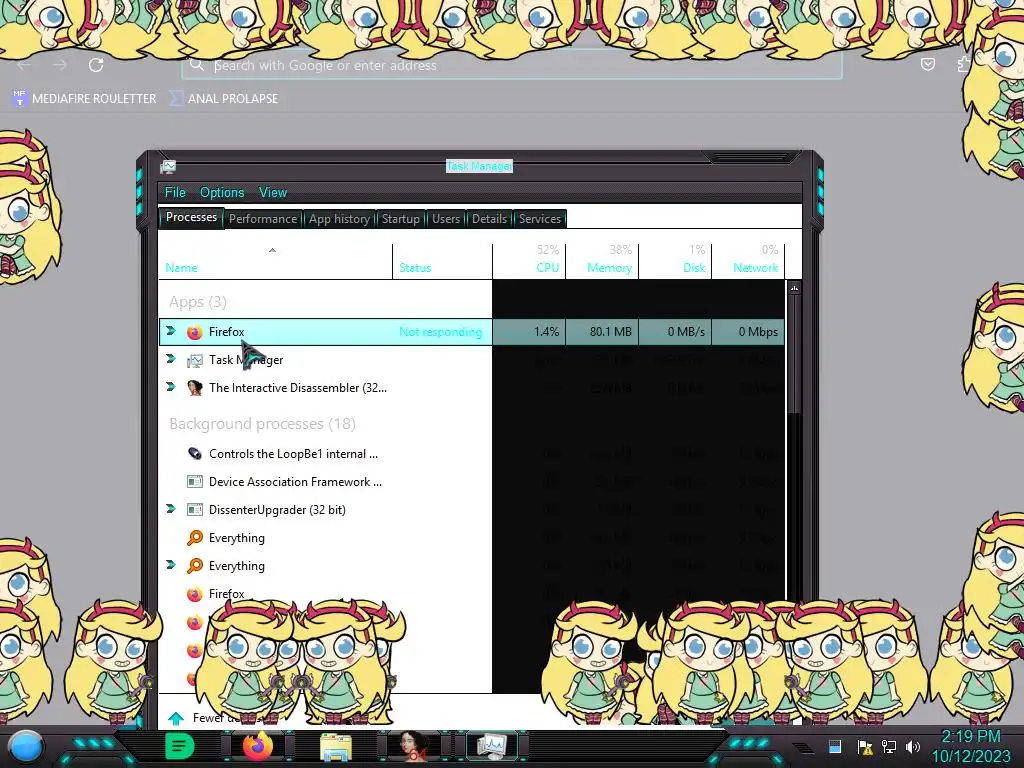Click the DissenterUpgrader process icon
The image size is (1024, 768).
[x=195, y=510]
